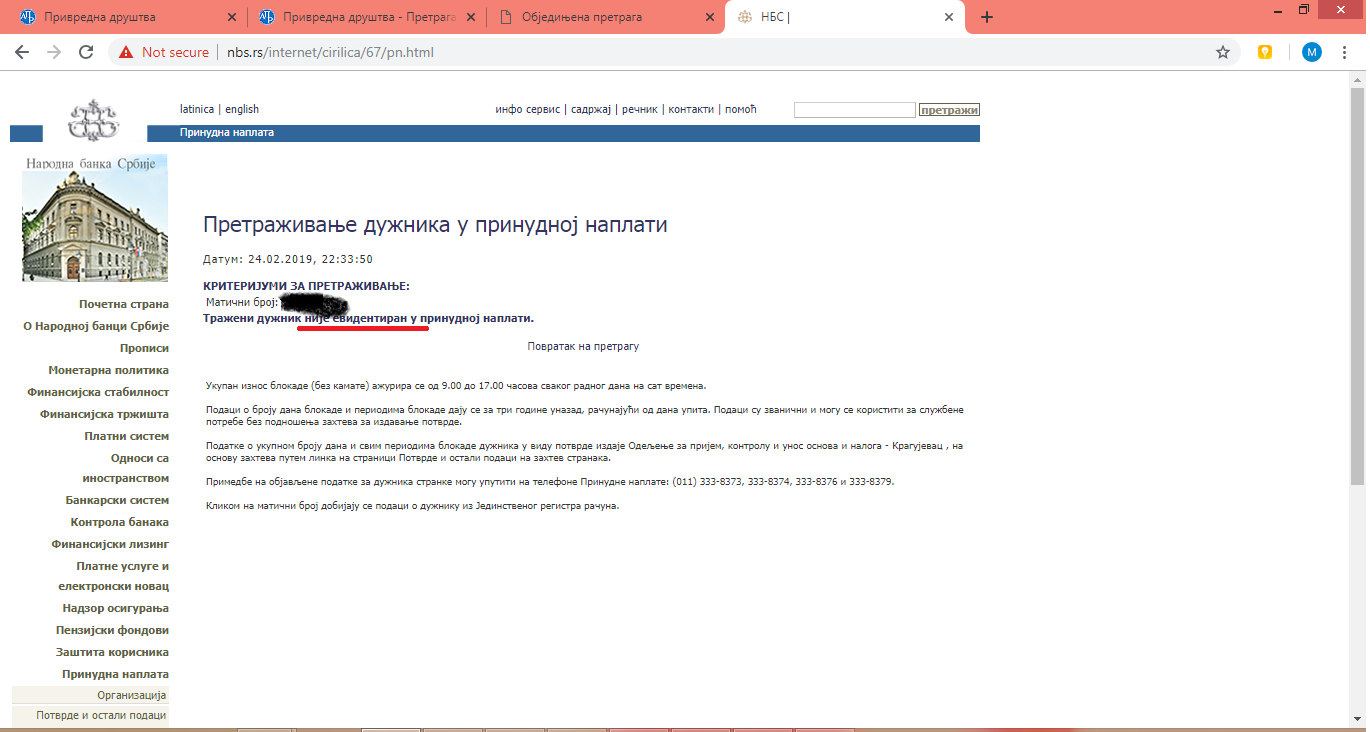Open the Chrome profile avatar M
This screenshot has width=1370, height=732.
1312,52
